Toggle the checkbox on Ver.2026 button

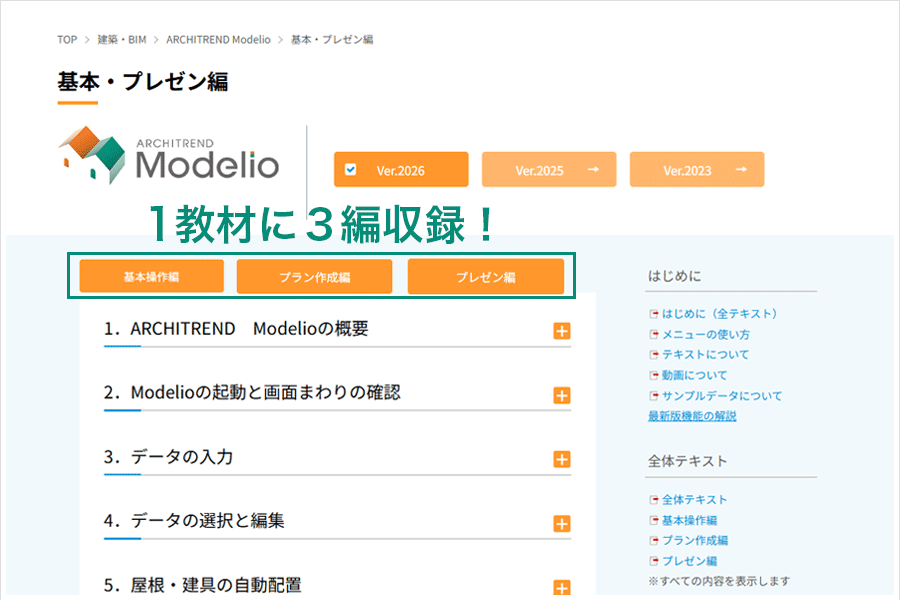click(350, 170)
